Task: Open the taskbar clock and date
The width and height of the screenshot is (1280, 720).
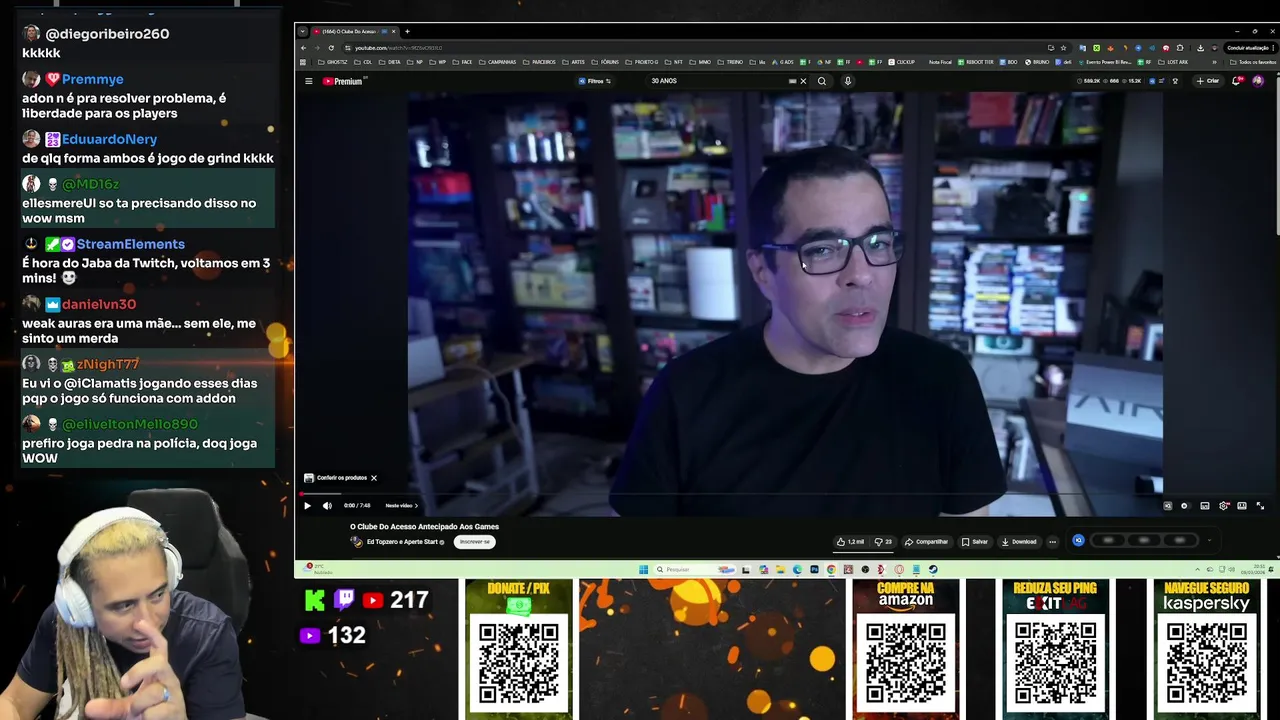Action: pos(1253,569)
